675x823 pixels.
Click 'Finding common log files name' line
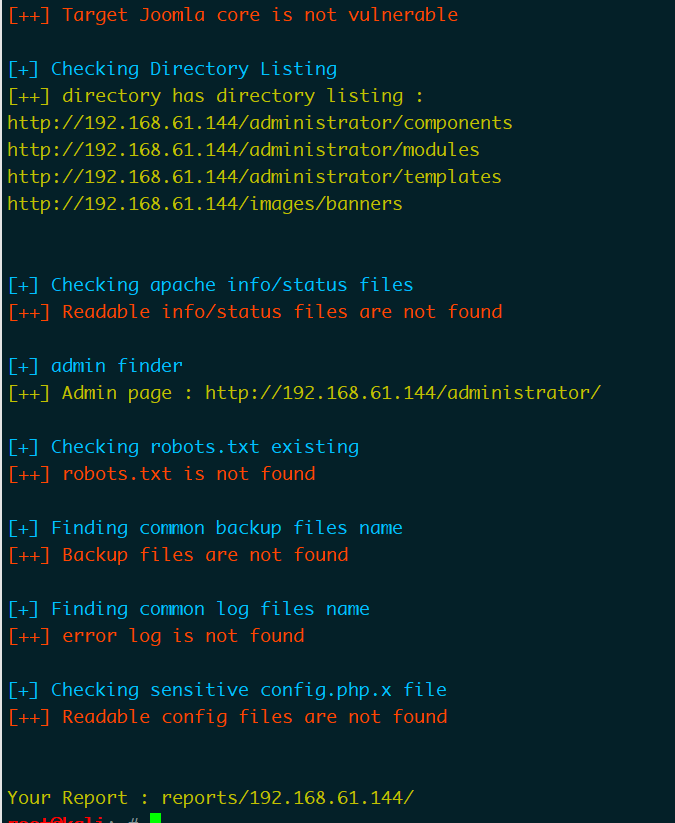coord(189,609)
